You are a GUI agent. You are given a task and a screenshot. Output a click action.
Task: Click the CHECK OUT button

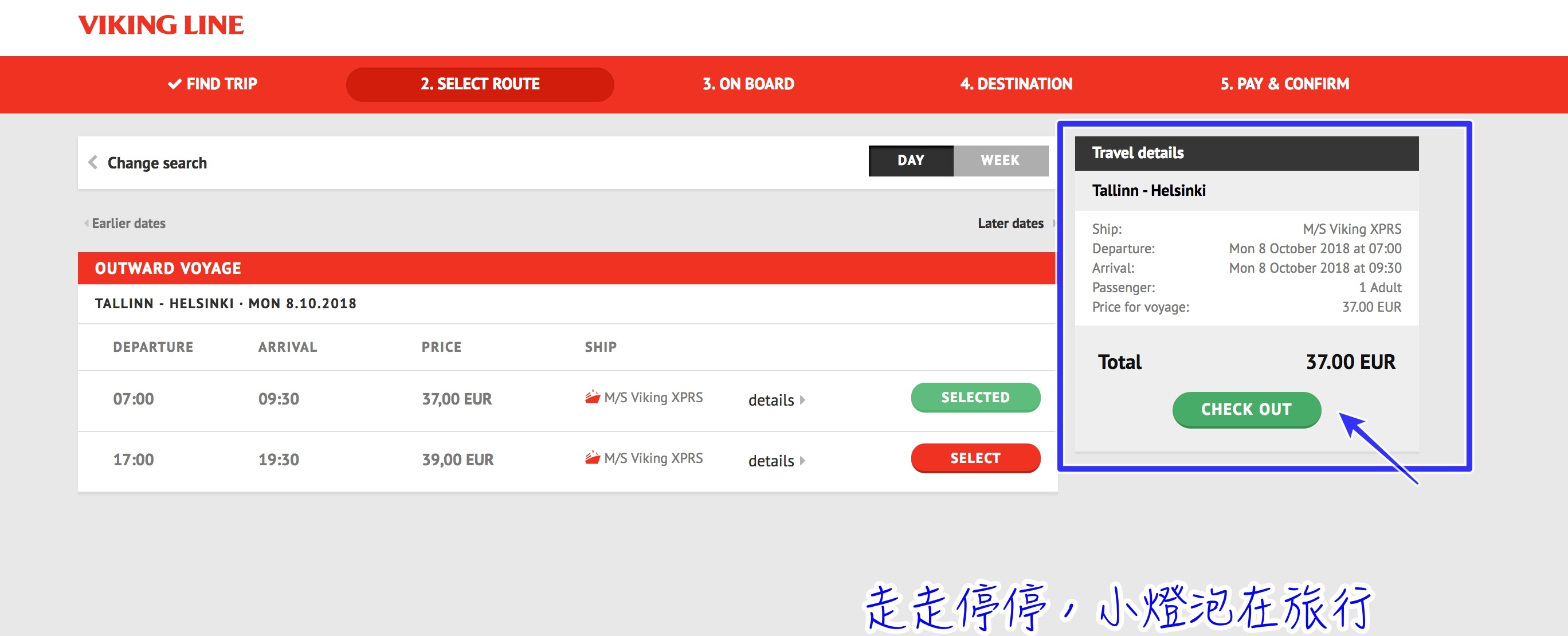pyautogui.click(x=1246, y=410)
